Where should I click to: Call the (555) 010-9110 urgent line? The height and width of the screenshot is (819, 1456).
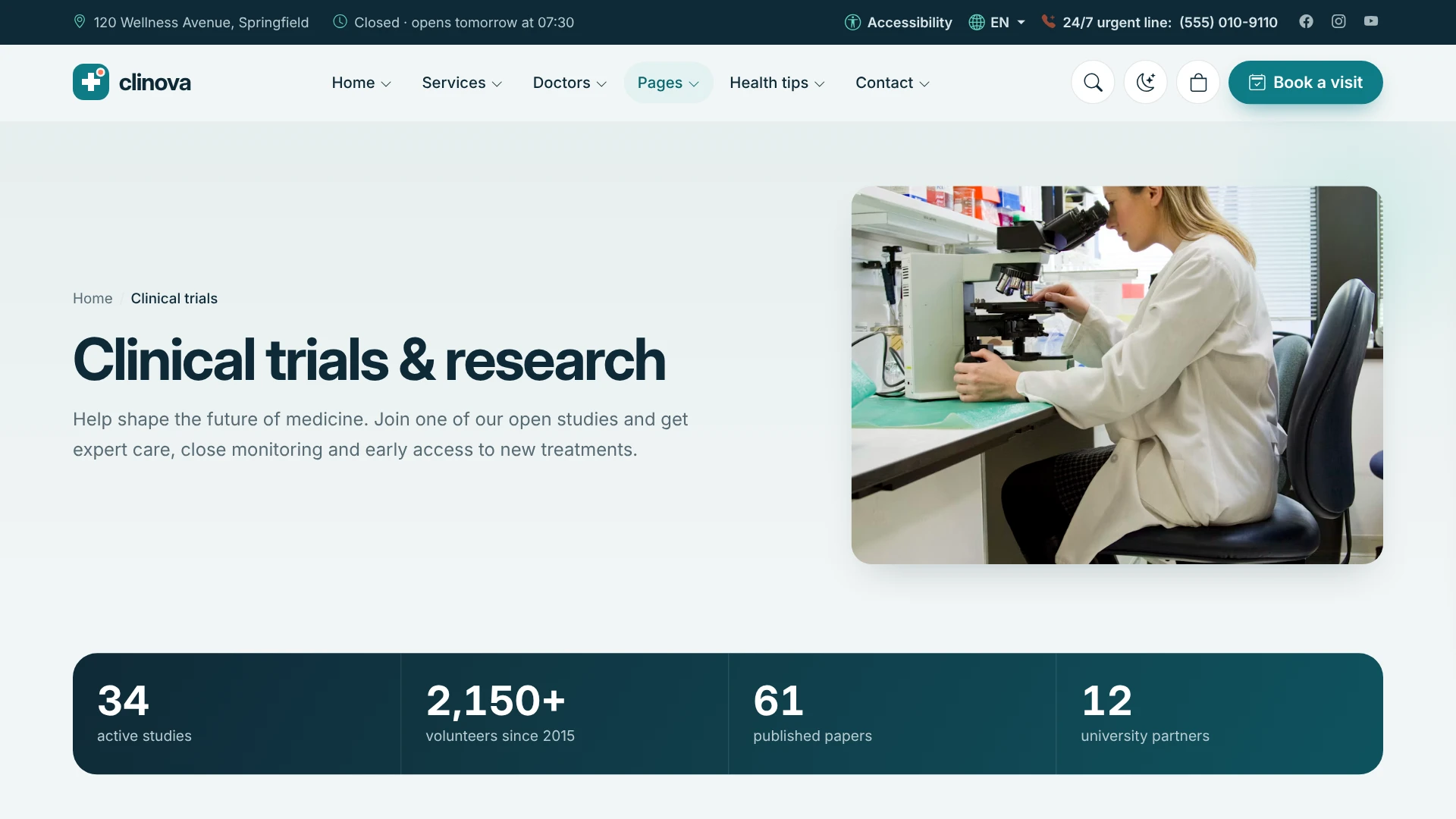[1228, 23]
